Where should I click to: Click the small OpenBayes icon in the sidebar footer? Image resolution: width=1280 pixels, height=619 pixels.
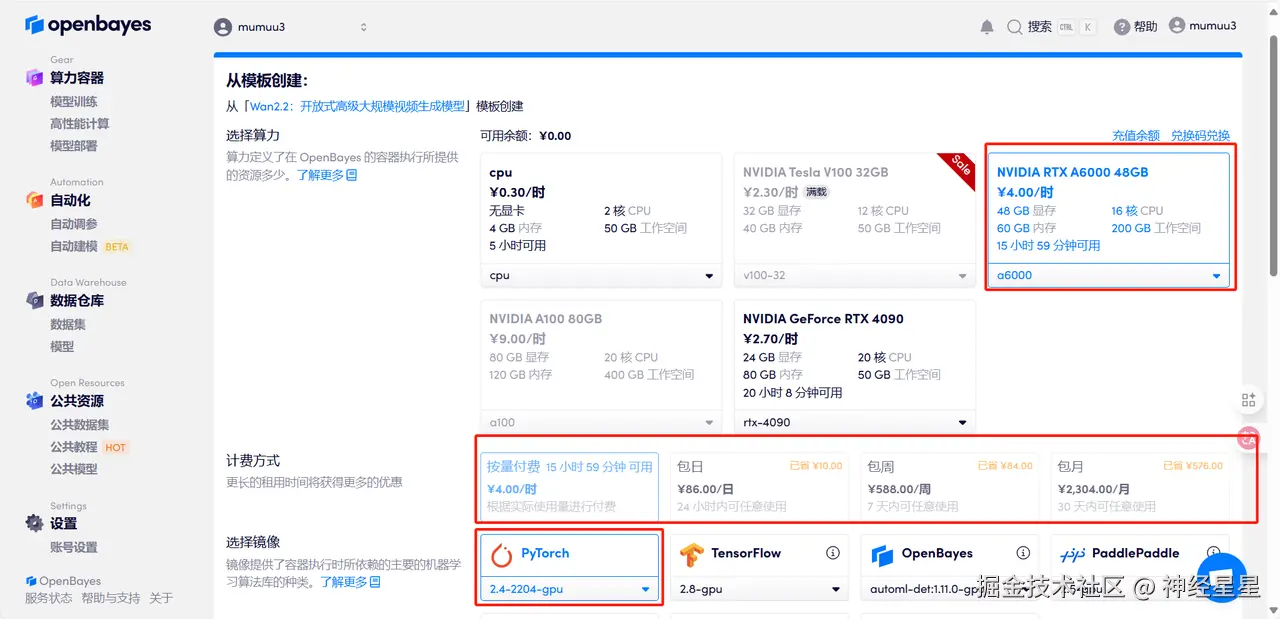point(31,581)
